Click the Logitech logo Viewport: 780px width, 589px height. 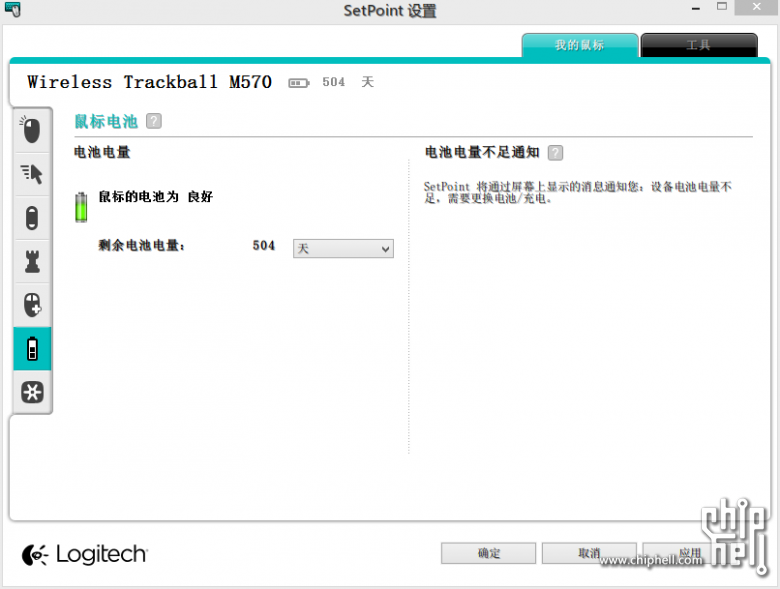(85, 554)
